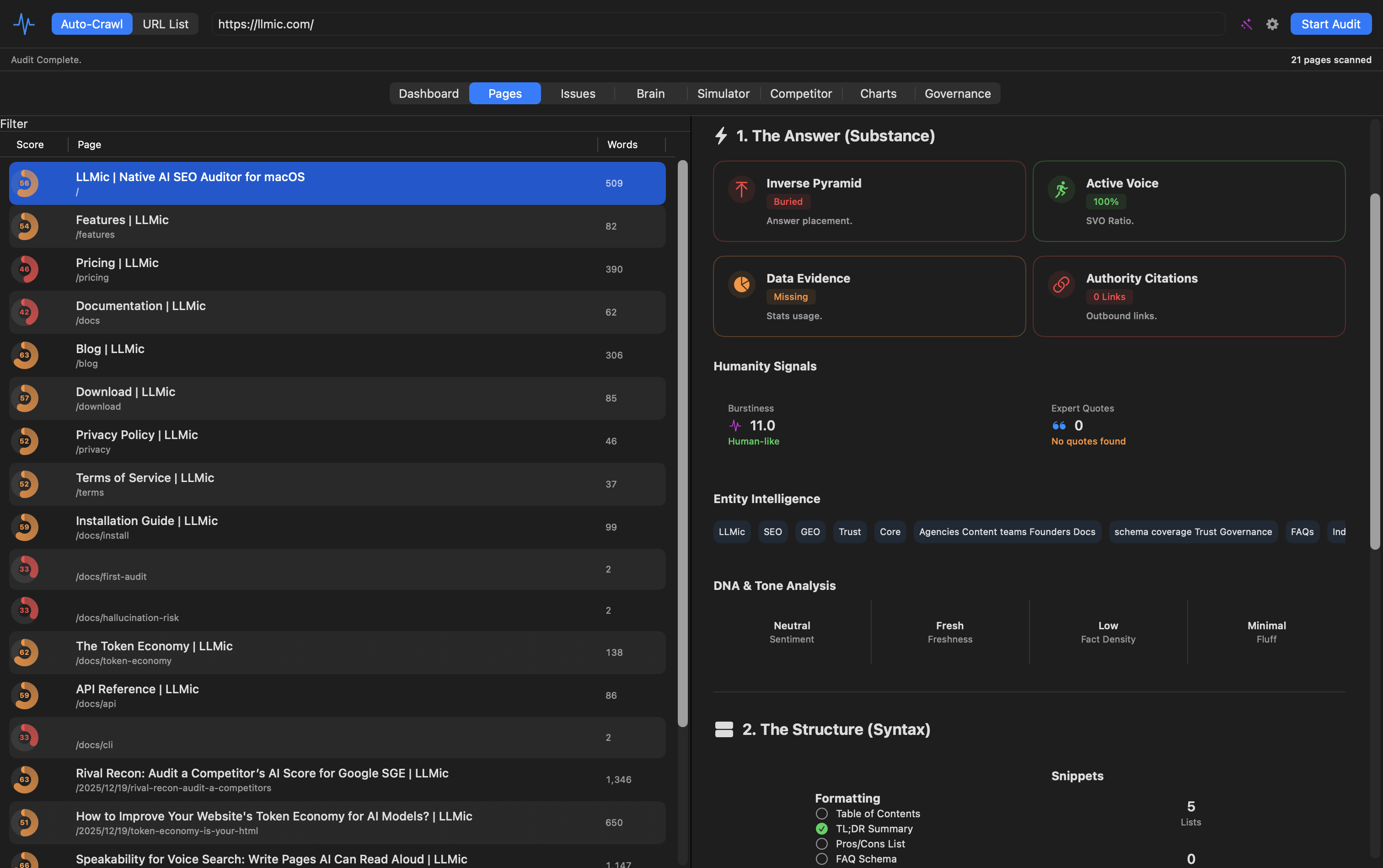
Task: Click the Inverse Pyramid arrow icon
Action: pyautogui.click(x=741, y=189)
